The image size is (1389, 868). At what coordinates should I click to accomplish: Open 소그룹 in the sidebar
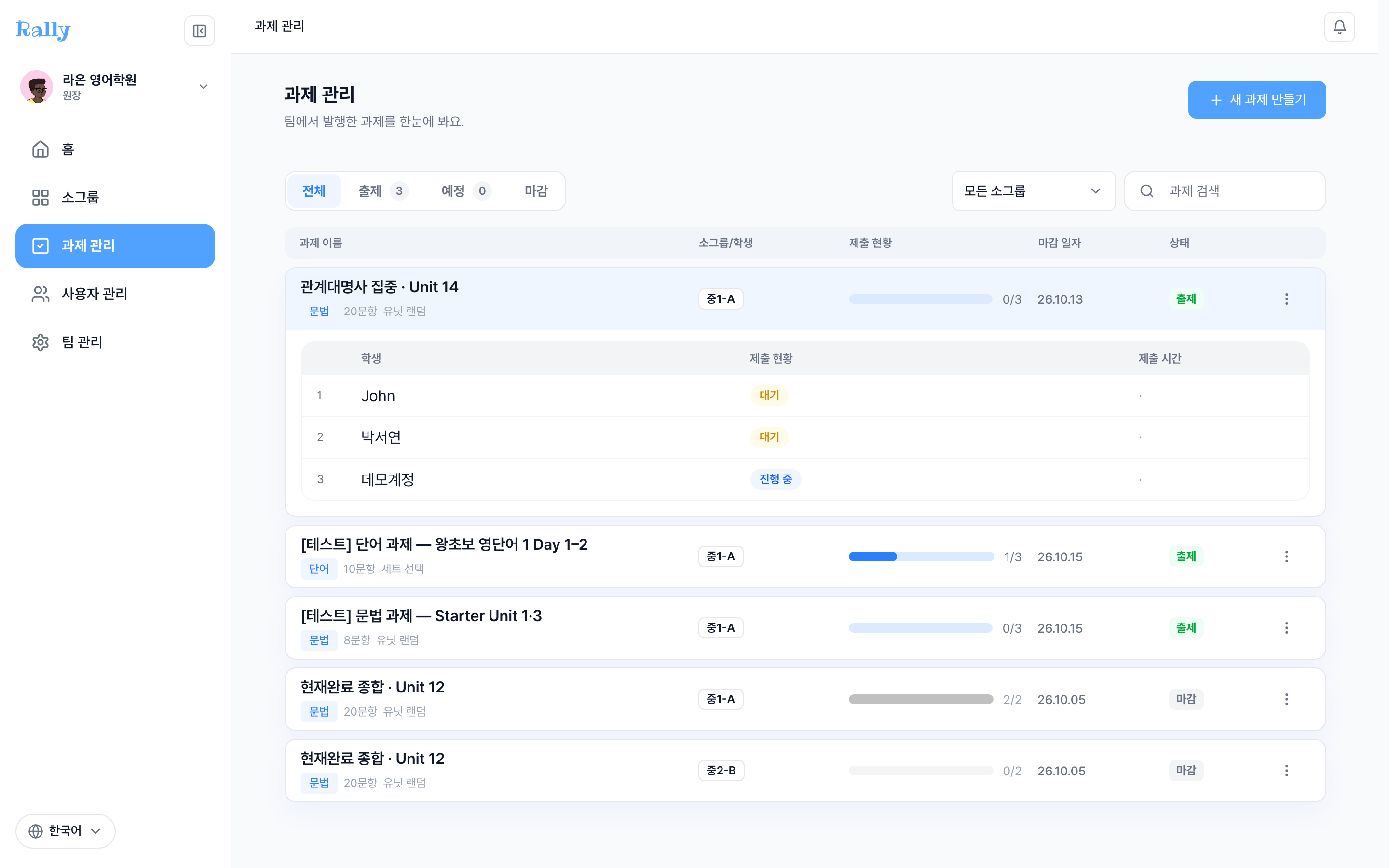115,198
